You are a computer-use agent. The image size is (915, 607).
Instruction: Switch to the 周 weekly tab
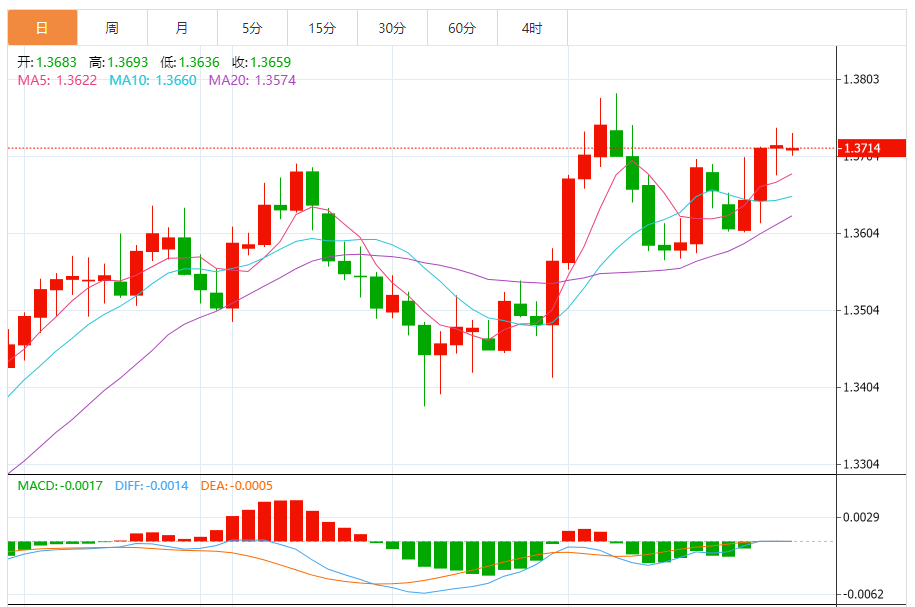[113, 27]
